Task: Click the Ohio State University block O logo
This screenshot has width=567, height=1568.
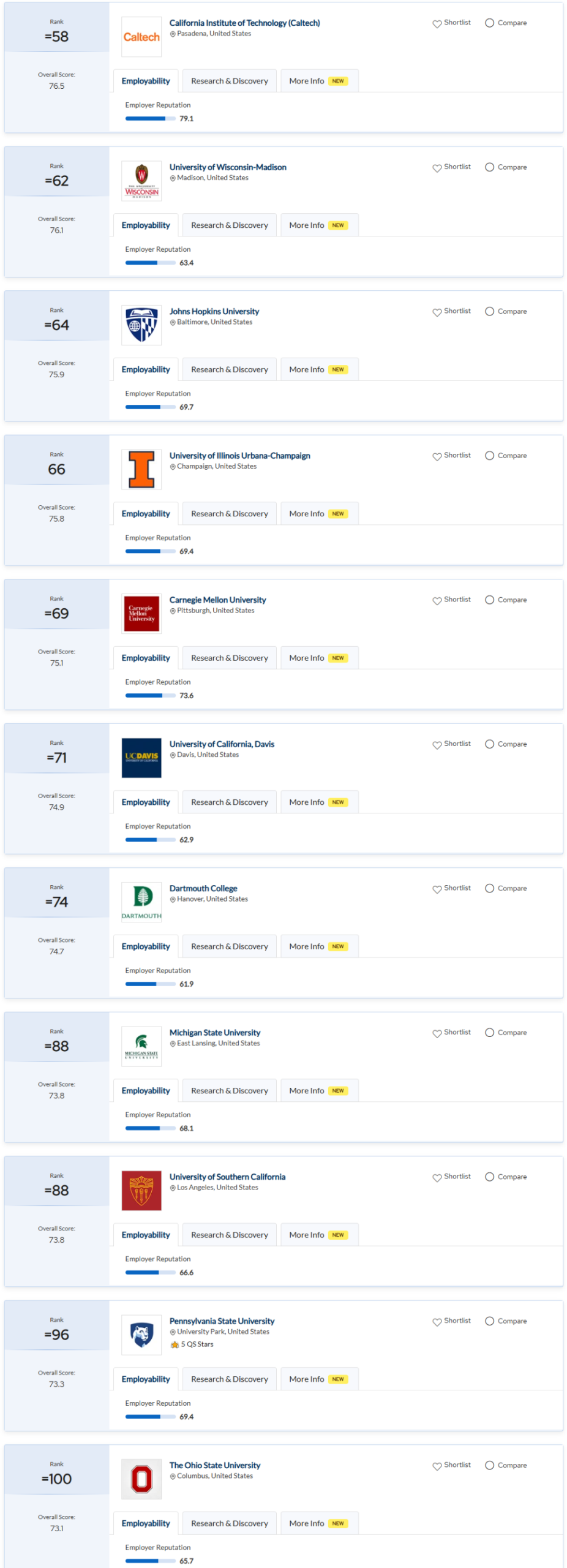Action: point(141,1479)
